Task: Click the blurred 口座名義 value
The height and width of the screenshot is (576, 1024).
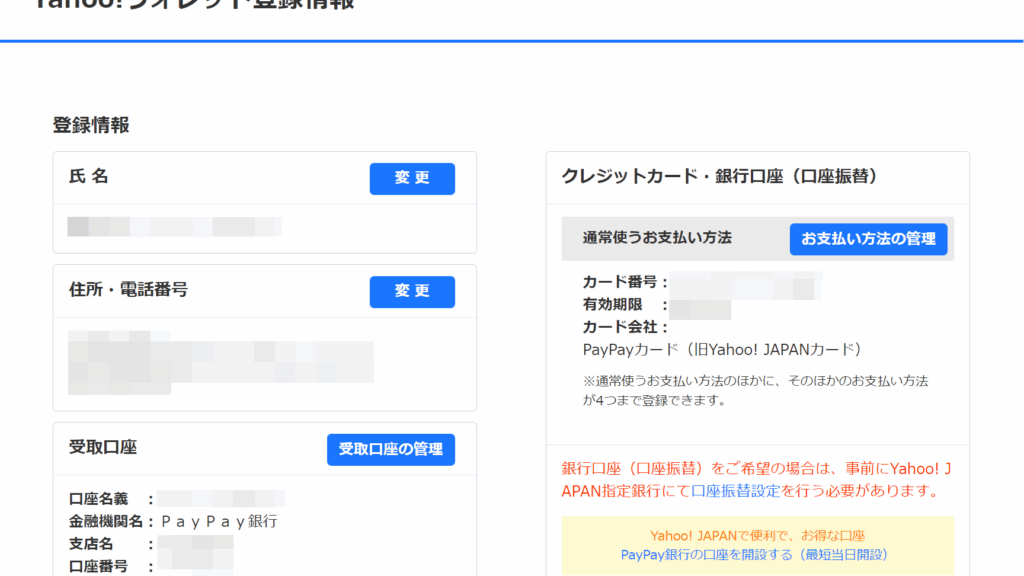Action: (x=221, y=498)
